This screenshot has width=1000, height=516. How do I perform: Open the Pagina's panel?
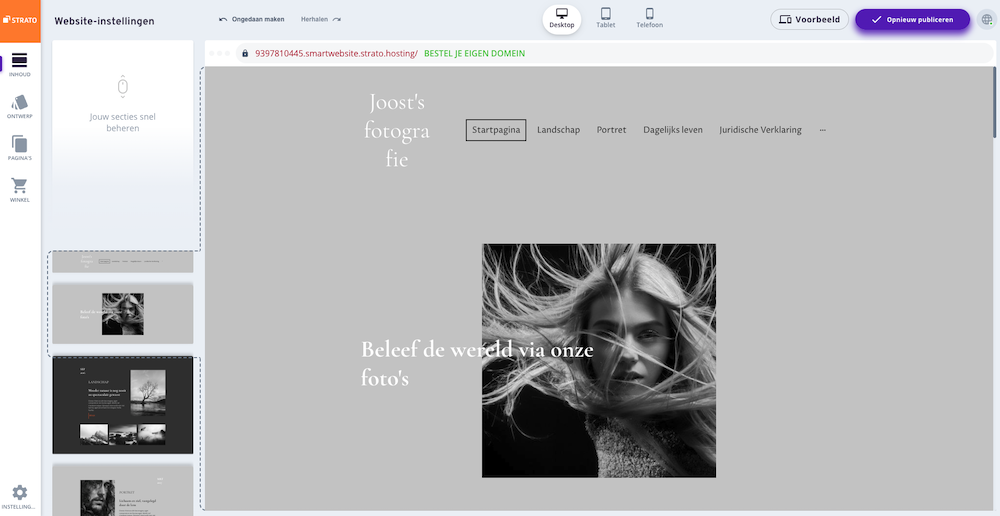20,149
